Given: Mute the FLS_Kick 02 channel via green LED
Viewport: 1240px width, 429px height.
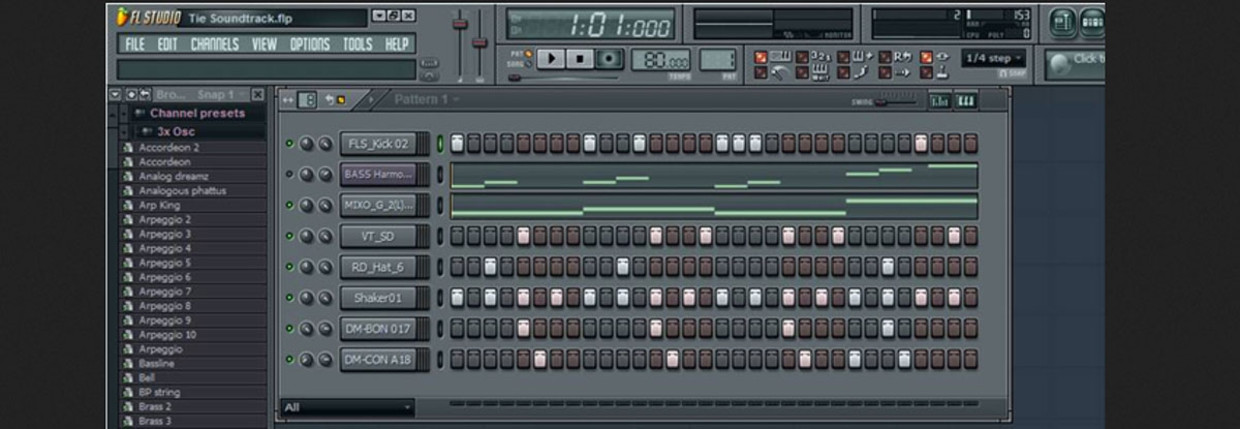Looking at the screenshot, I should 290,143.
